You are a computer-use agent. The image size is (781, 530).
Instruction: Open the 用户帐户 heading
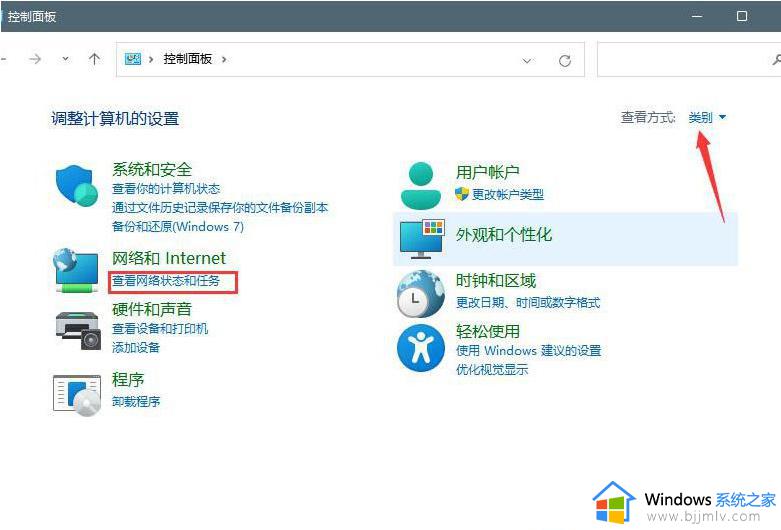click(x=488, y=172)
